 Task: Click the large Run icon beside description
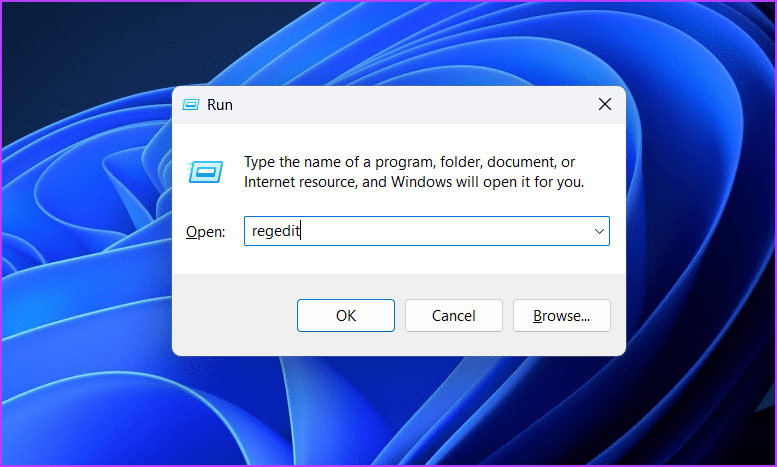click(205, 172)
